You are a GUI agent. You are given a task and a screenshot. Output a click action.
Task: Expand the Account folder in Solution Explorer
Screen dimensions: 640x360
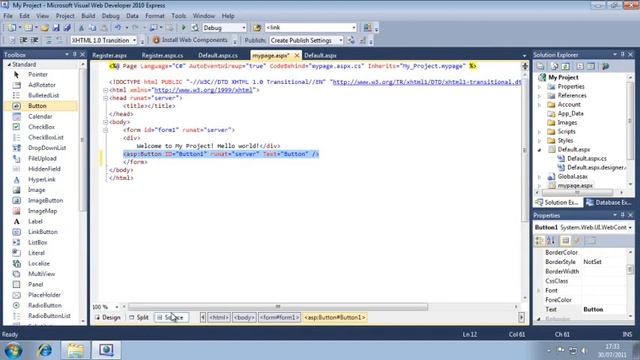pyautogui.click(x=540, y=104)
